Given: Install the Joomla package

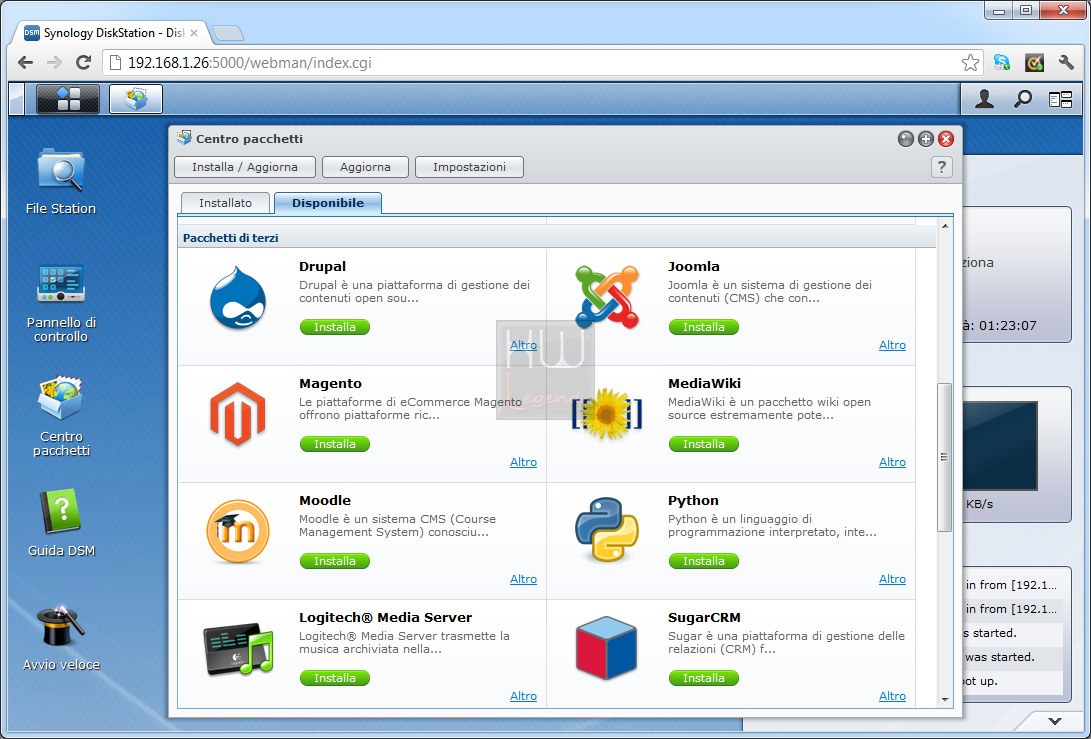Looking at the screenshot, I should [x=703, y=327].
